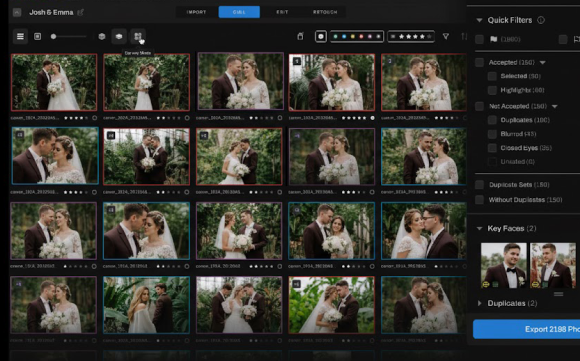Click the number 2 badge on thumbnail
The width and height of the screenshot is (580, 361).
(389, 61)
